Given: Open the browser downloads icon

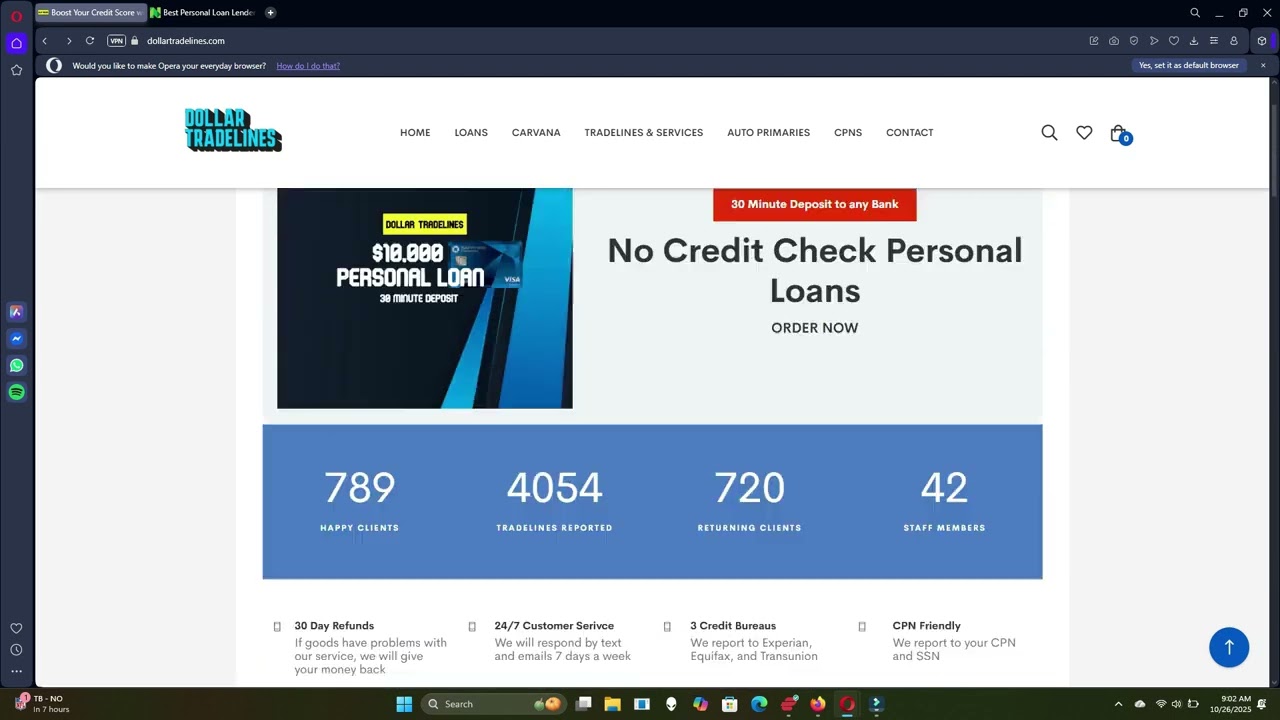Looking at the screenshot, I should point(1194,41).
